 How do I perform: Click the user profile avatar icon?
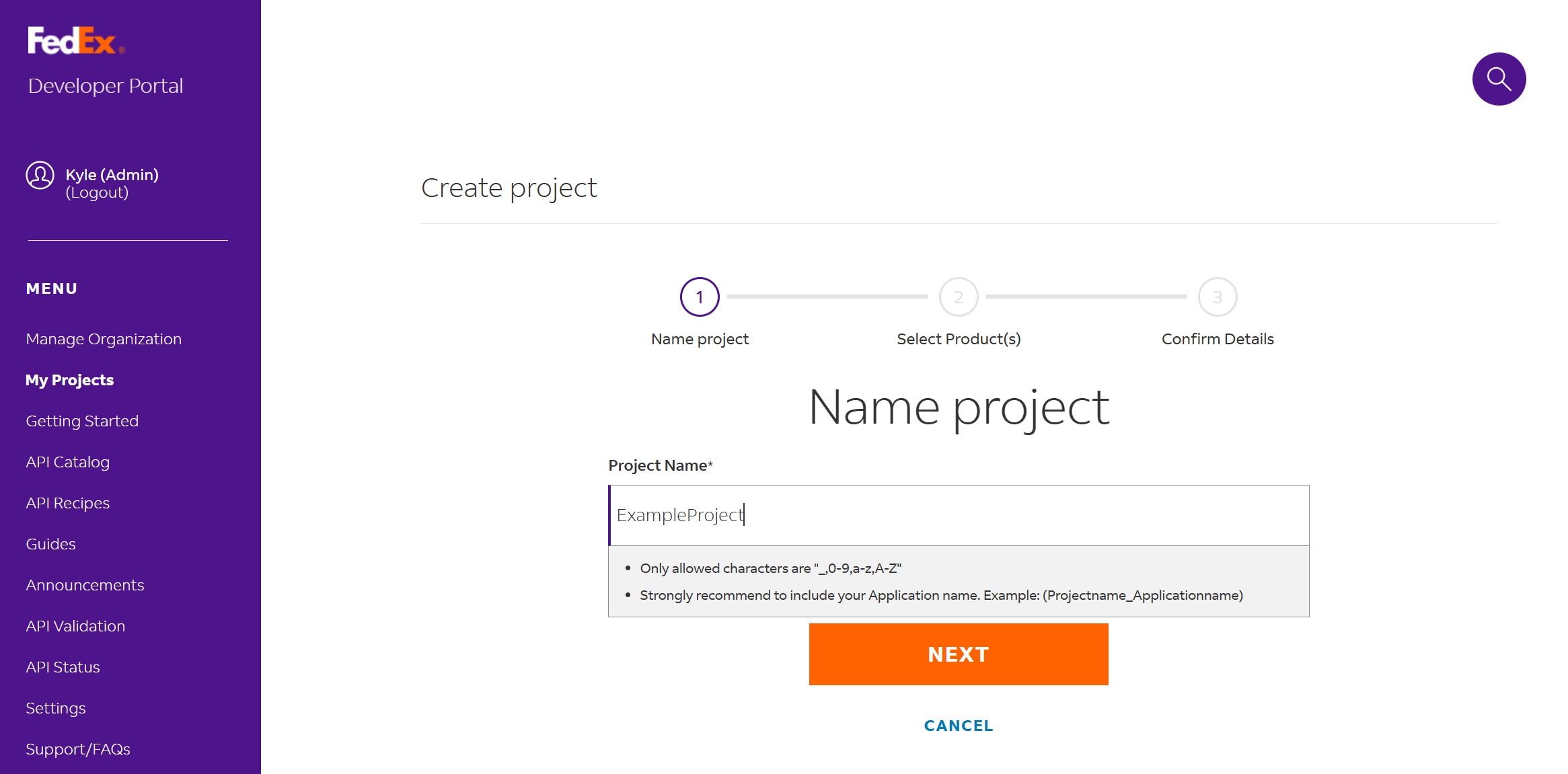pyautogui.click(x=40, y=176)
